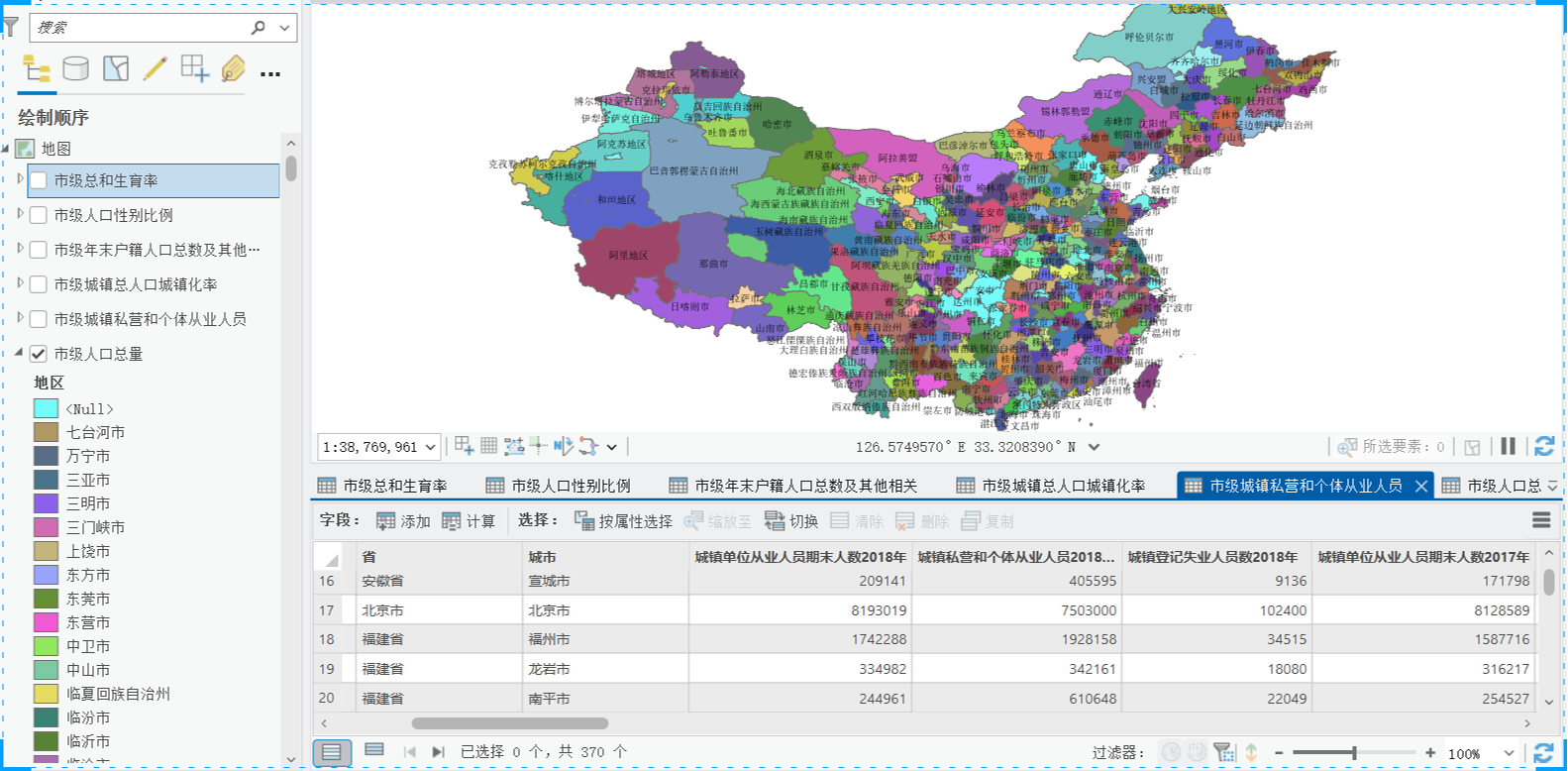The height and width of the screenshot is (771, 1568).
Task: Expand the 市级人口性别比例 layer
Action: [x=20, y=214]
